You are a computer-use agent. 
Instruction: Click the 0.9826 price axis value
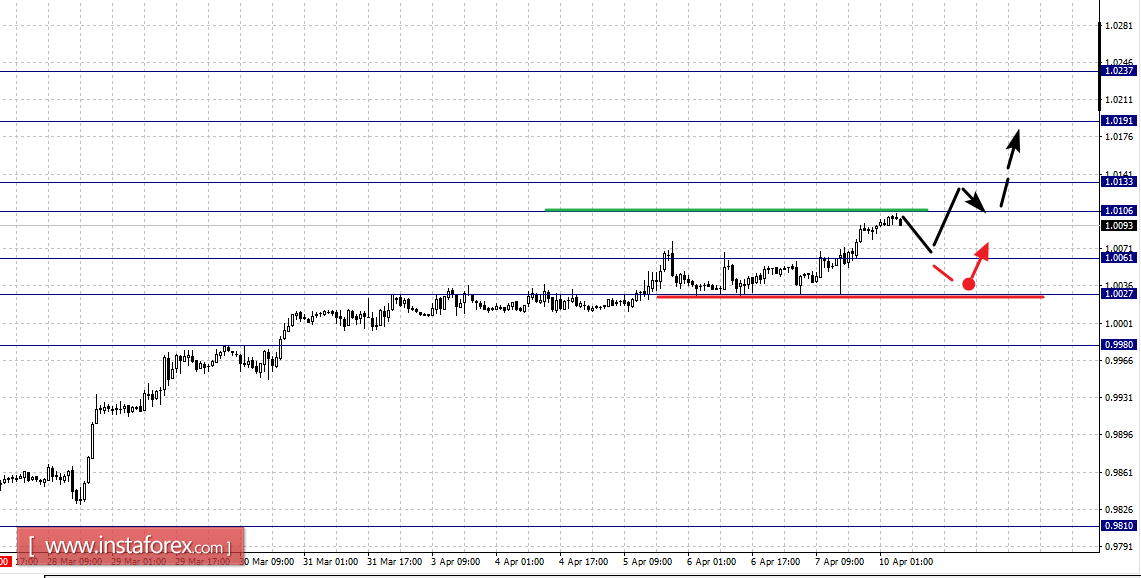(x=1118, y=510)
